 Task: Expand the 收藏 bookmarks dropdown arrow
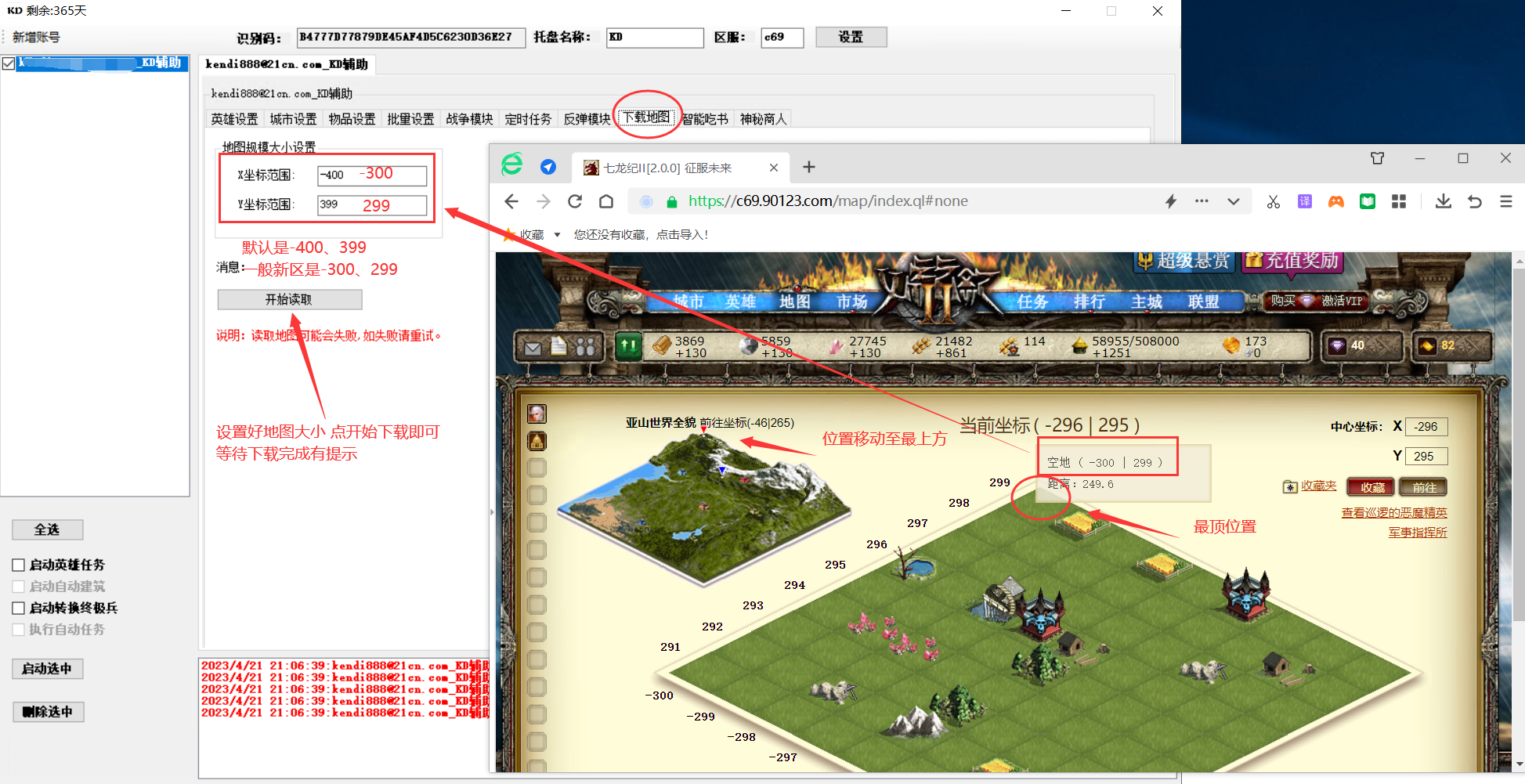coord(558,234)
